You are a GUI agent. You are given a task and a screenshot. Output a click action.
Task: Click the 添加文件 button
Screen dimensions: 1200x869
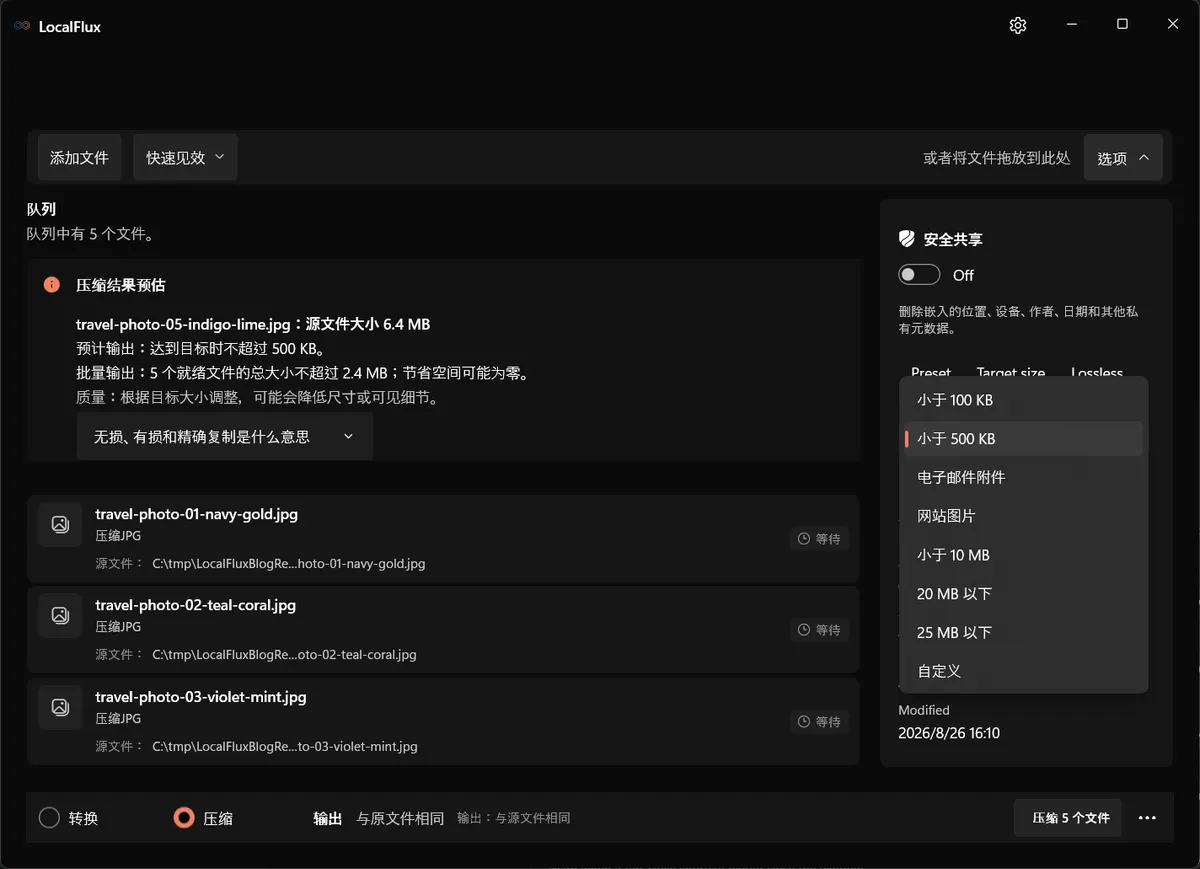point(79,157)
